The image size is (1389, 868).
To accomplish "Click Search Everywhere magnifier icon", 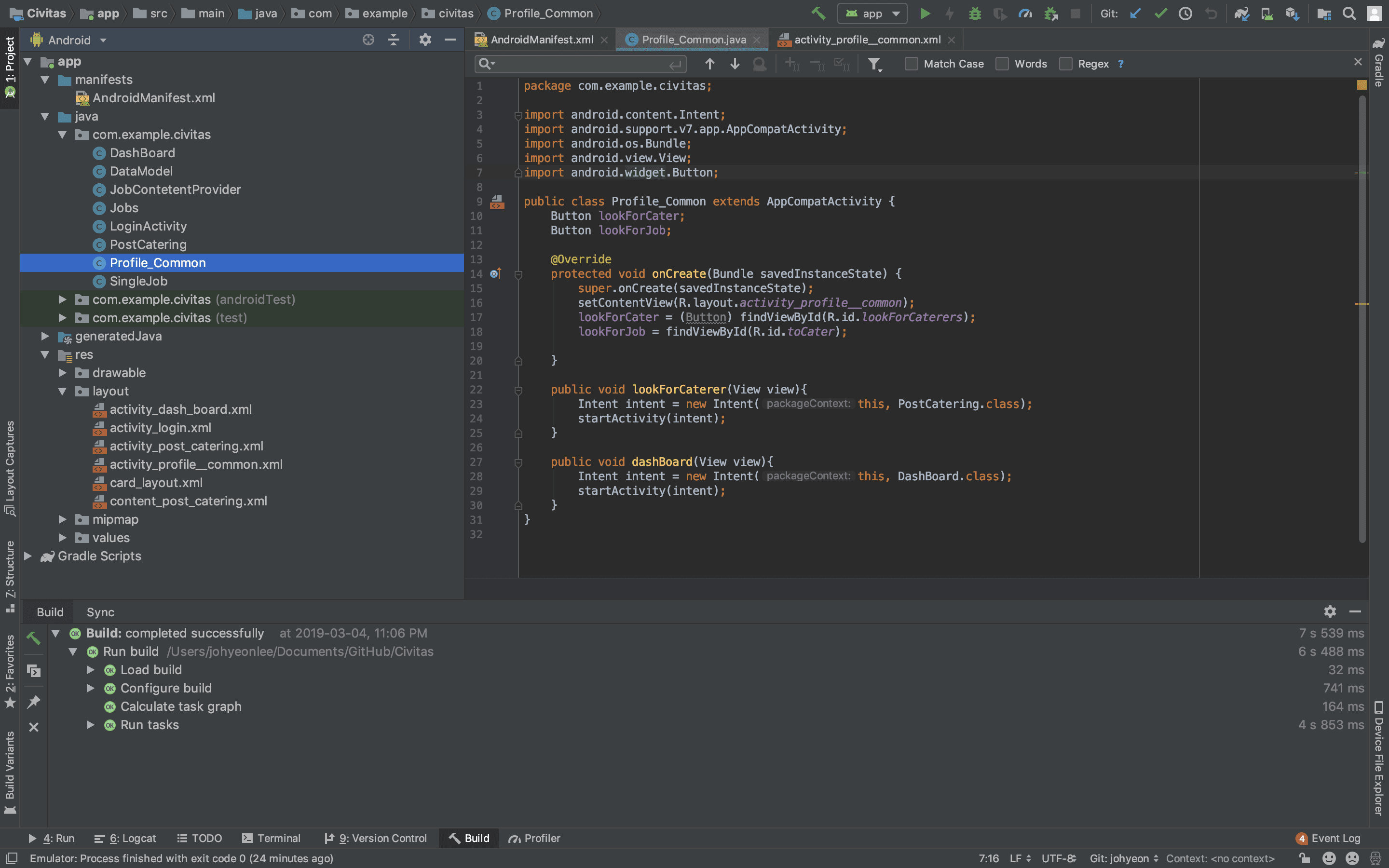I will pos(1349,13).
